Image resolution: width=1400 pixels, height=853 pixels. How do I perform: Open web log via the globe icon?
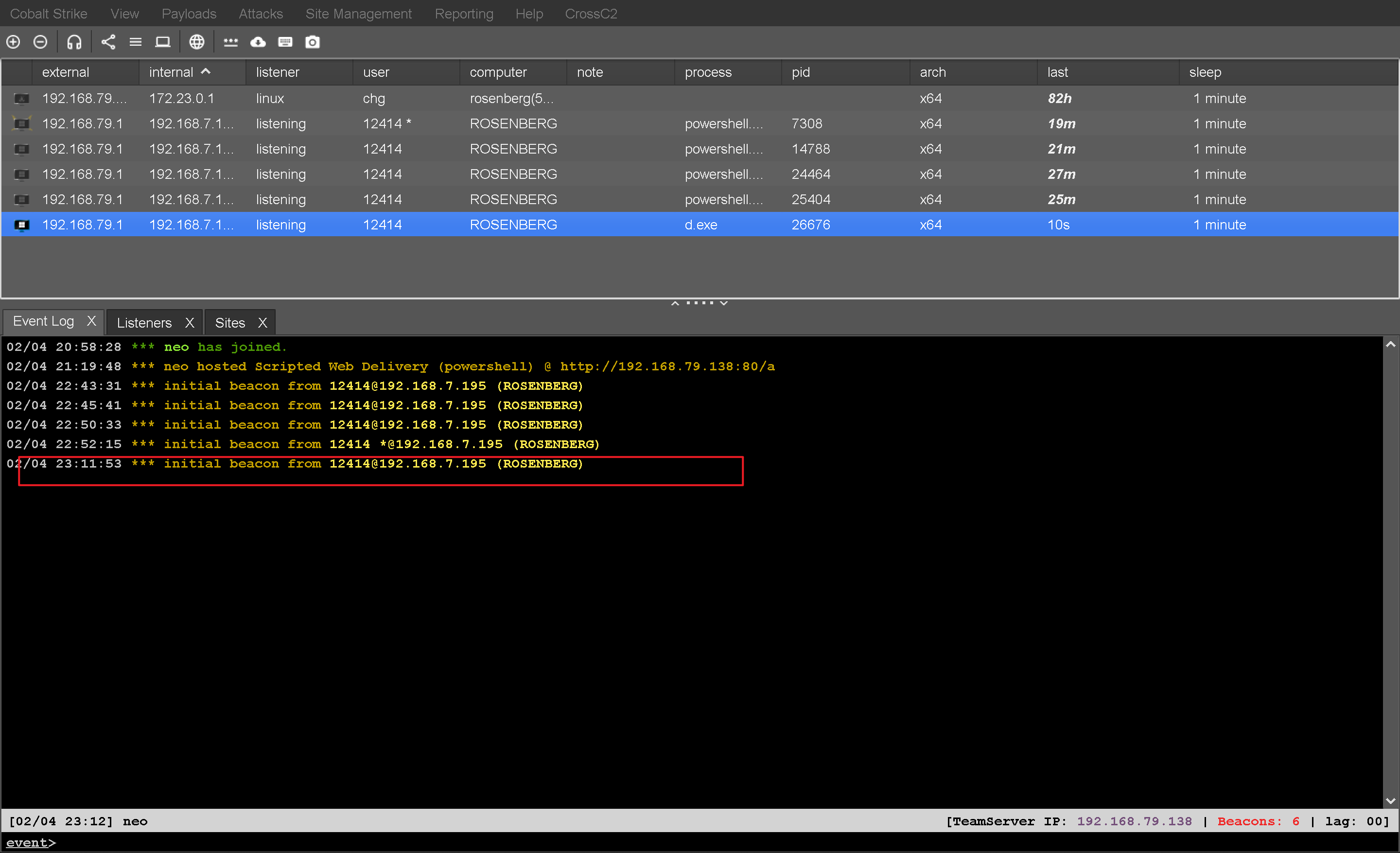coord(196,42)
